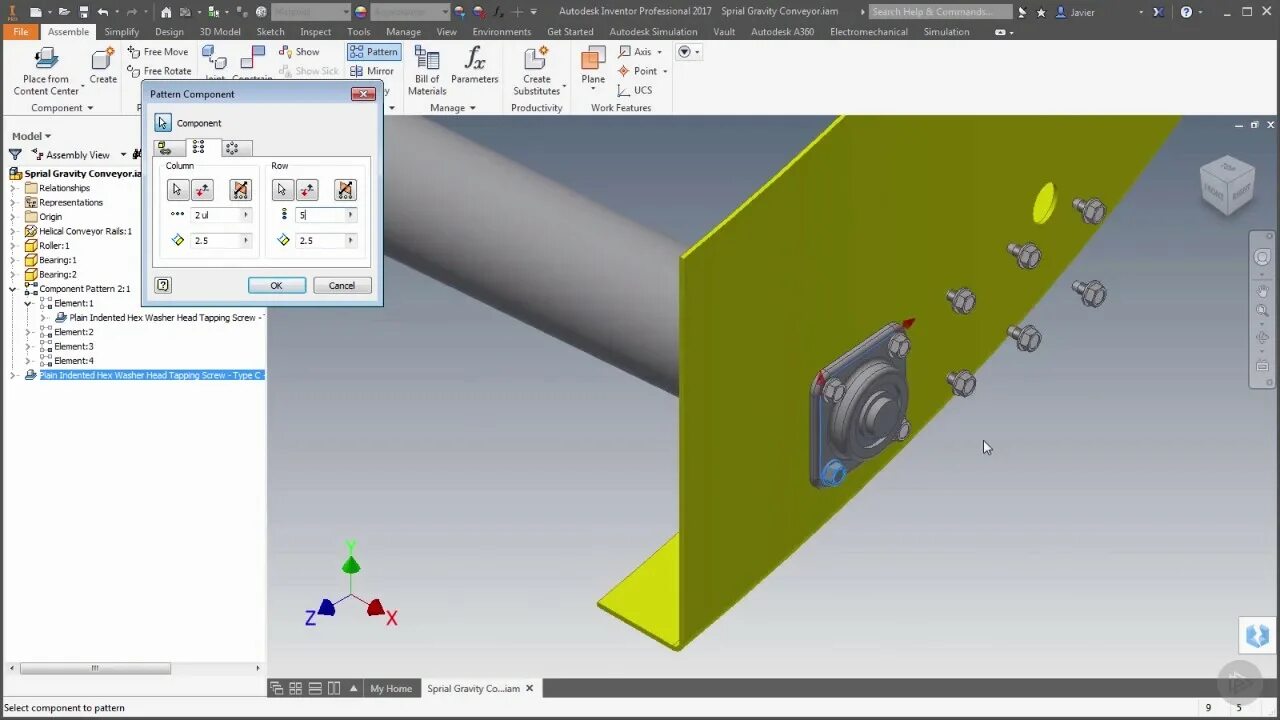Screen dimensions: 1280x720
Task: Click the Save icon in quick access toolbar
Action: pos(84,12)
